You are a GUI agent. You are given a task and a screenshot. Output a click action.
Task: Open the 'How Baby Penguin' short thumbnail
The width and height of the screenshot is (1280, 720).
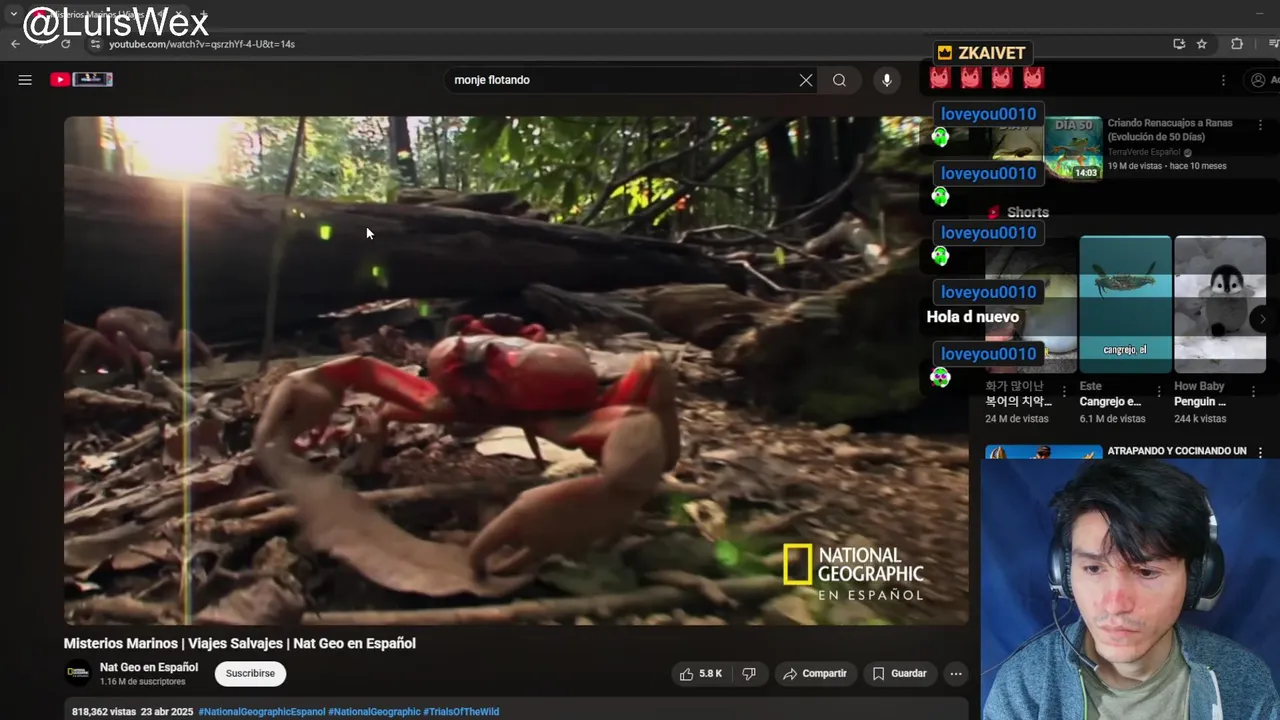pos(1220,304)
